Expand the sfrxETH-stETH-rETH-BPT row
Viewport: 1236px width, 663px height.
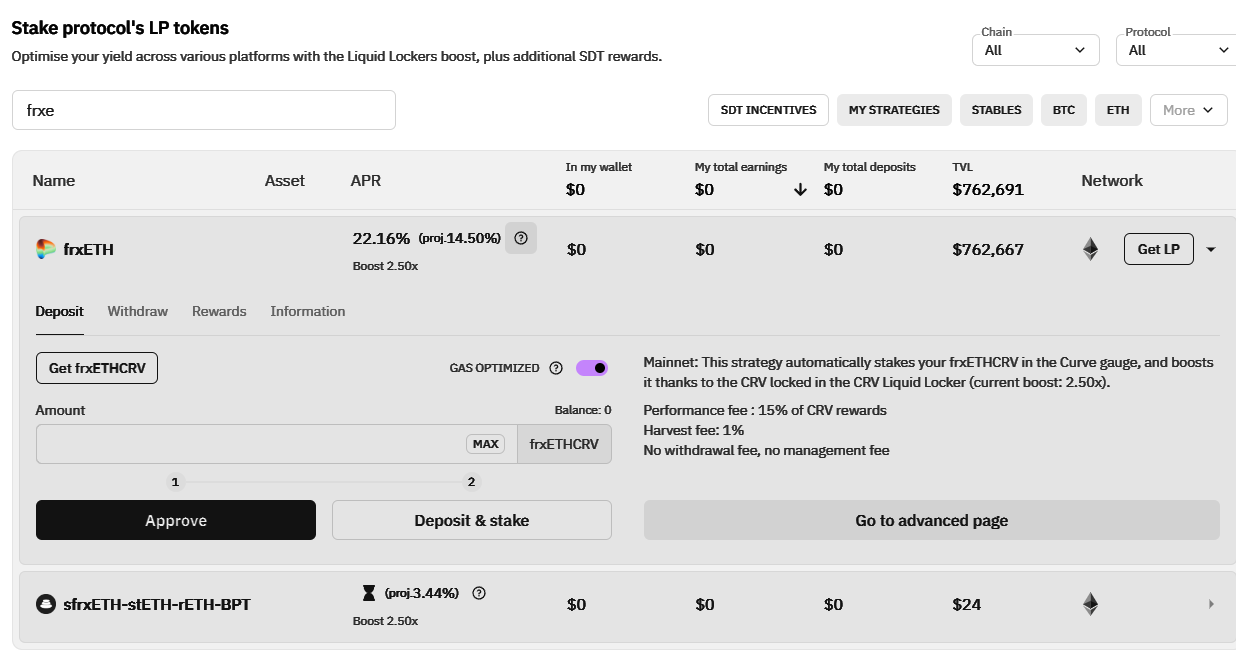pyautogui.click(x=1211, y=604)
